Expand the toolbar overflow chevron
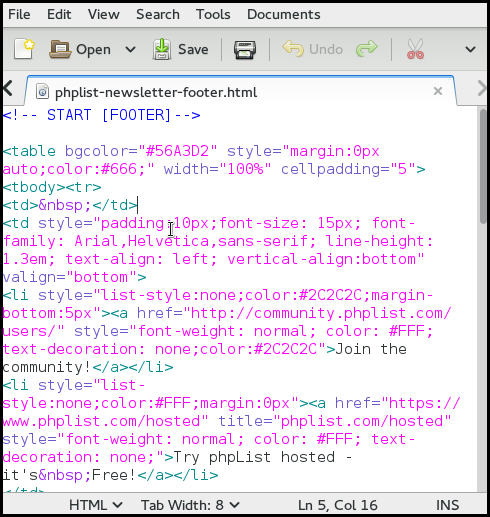This screenshot has width=490, height=517. click(x=470, y=50)
